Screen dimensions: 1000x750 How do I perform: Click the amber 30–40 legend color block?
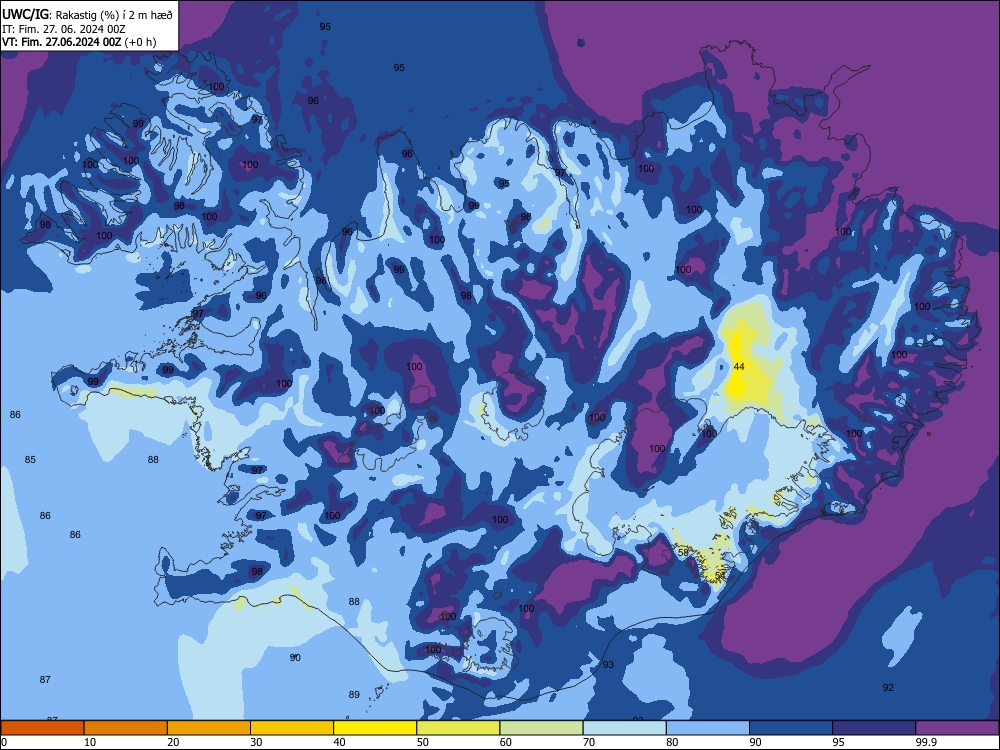point(292,728)
